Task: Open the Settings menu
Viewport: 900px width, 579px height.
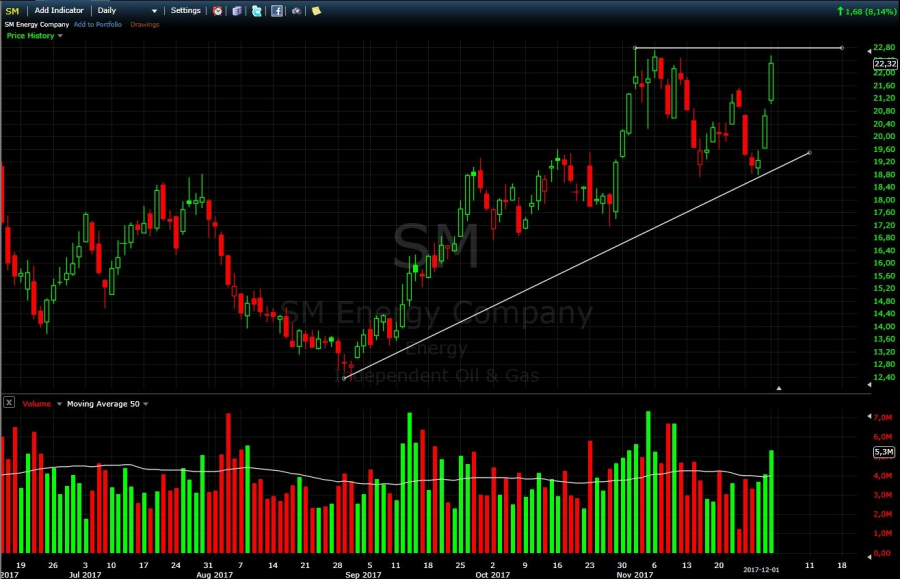Action: (186, 10)
